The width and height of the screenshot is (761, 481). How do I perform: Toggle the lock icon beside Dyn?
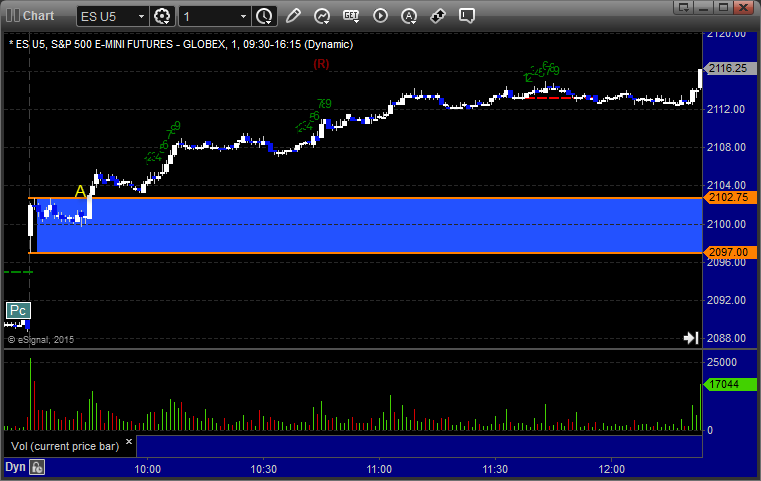pos(37,467)
